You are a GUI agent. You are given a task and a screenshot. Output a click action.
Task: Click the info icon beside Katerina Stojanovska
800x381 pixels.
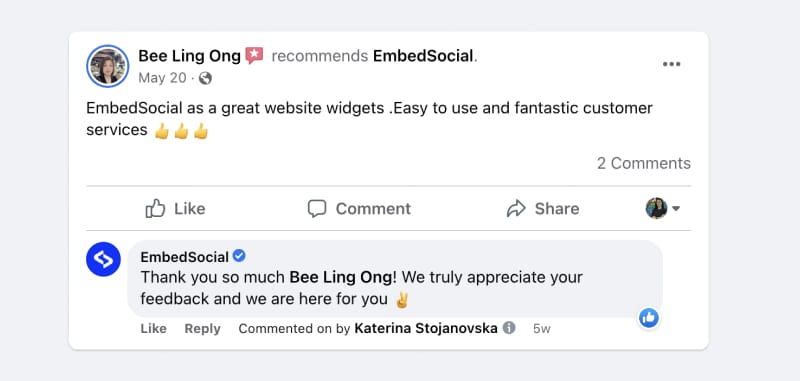509,328
